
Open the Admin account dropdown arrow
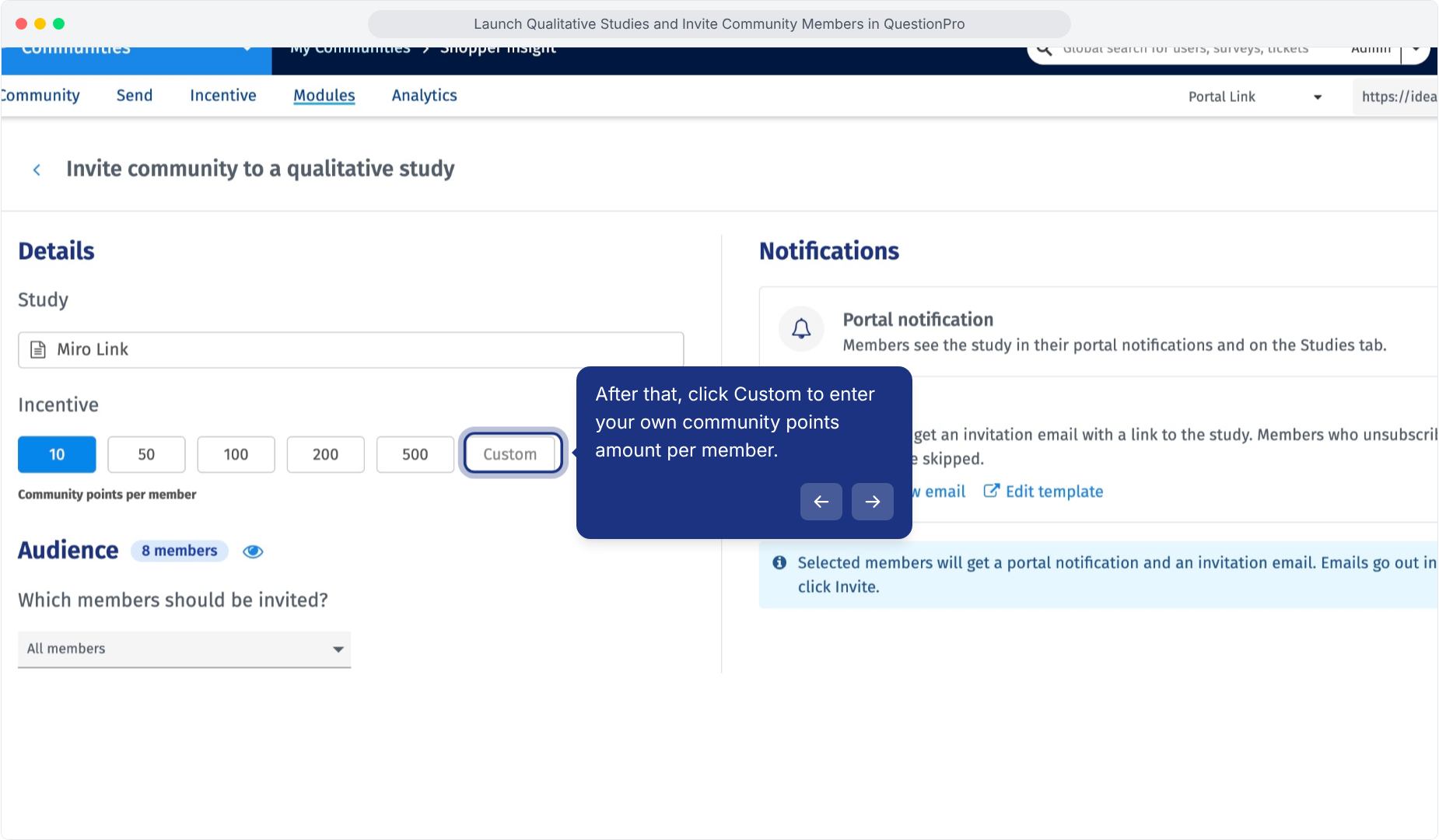[1417, 51]
